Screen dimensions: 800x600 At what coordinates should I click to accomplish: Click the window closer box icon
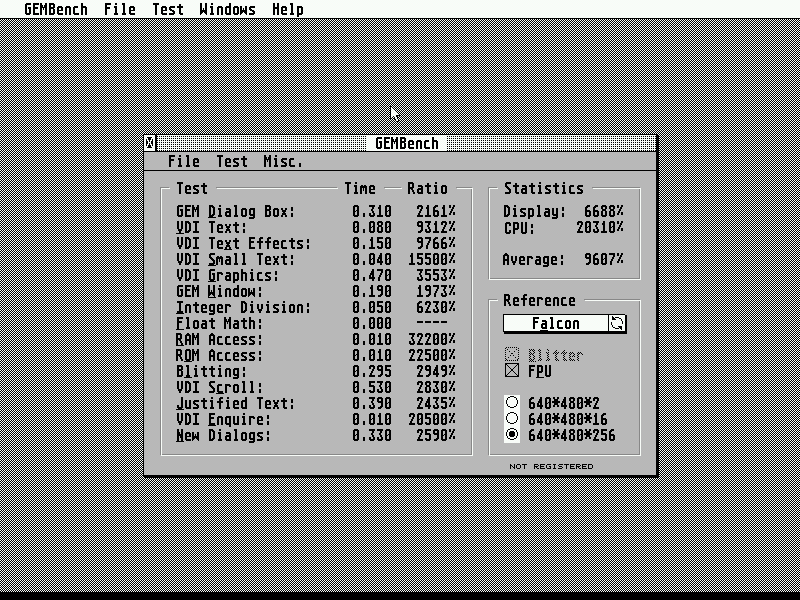(150, 143)
